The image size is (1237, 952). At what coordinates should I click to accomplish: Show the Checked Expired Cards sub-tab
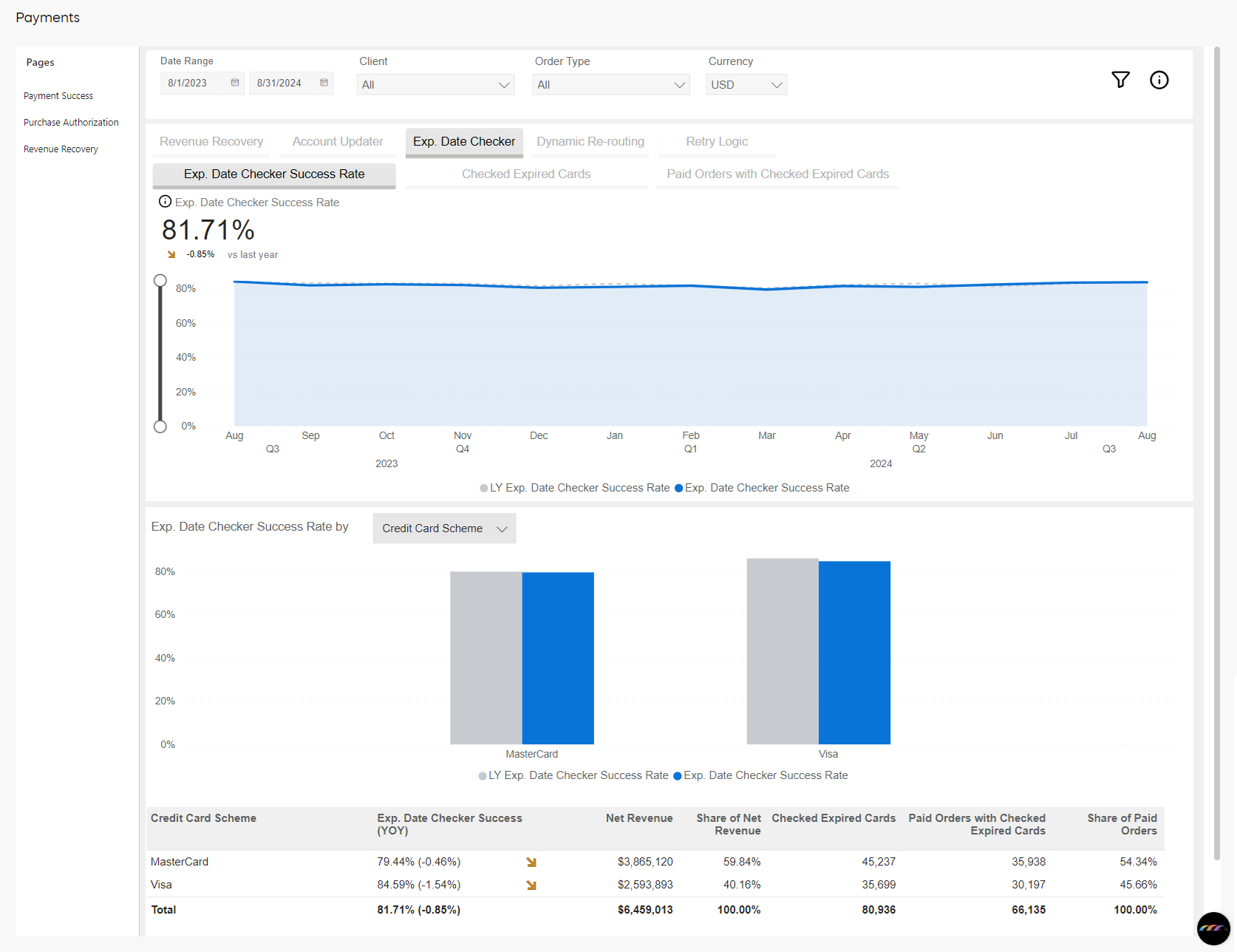coord(526,174)
